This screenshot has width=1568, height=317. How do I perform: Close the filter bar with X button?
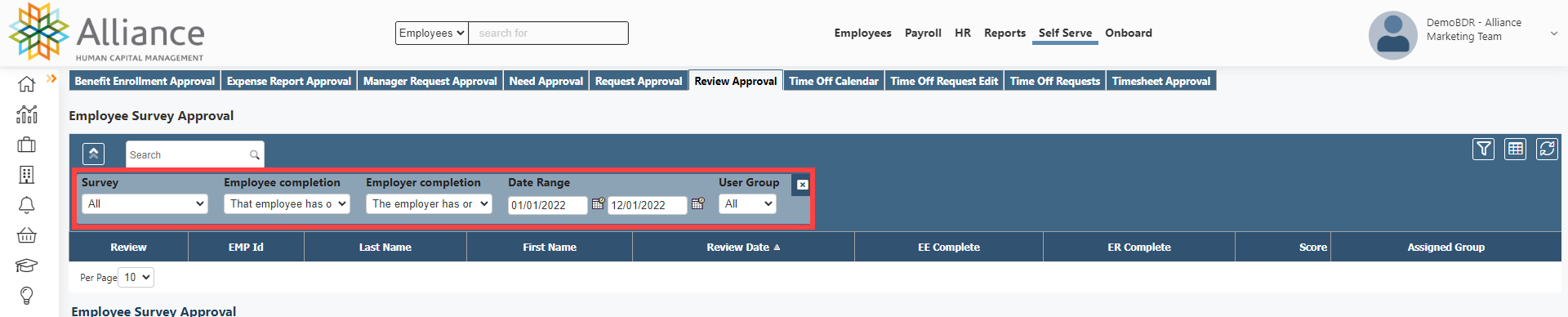click(803, 185)
